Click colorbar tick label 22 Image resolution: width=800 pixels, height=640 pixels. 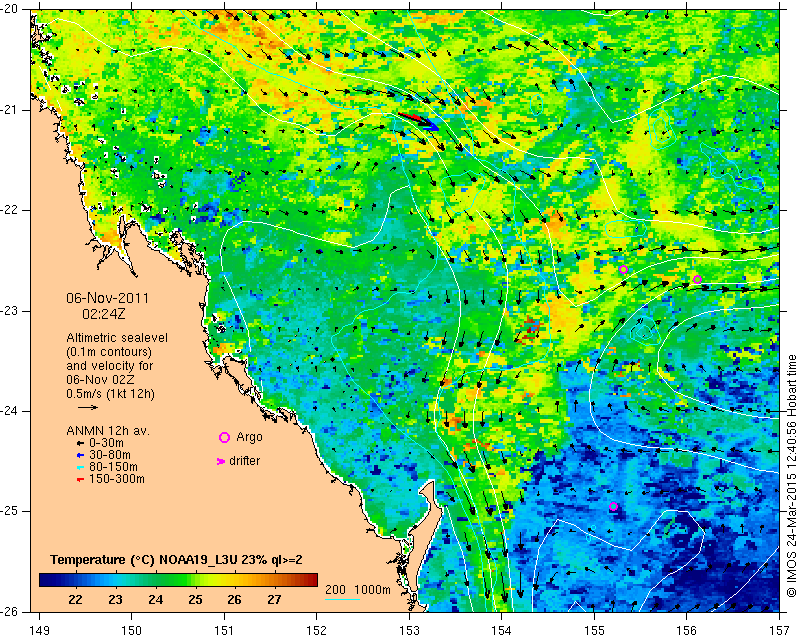coord(75,600)
